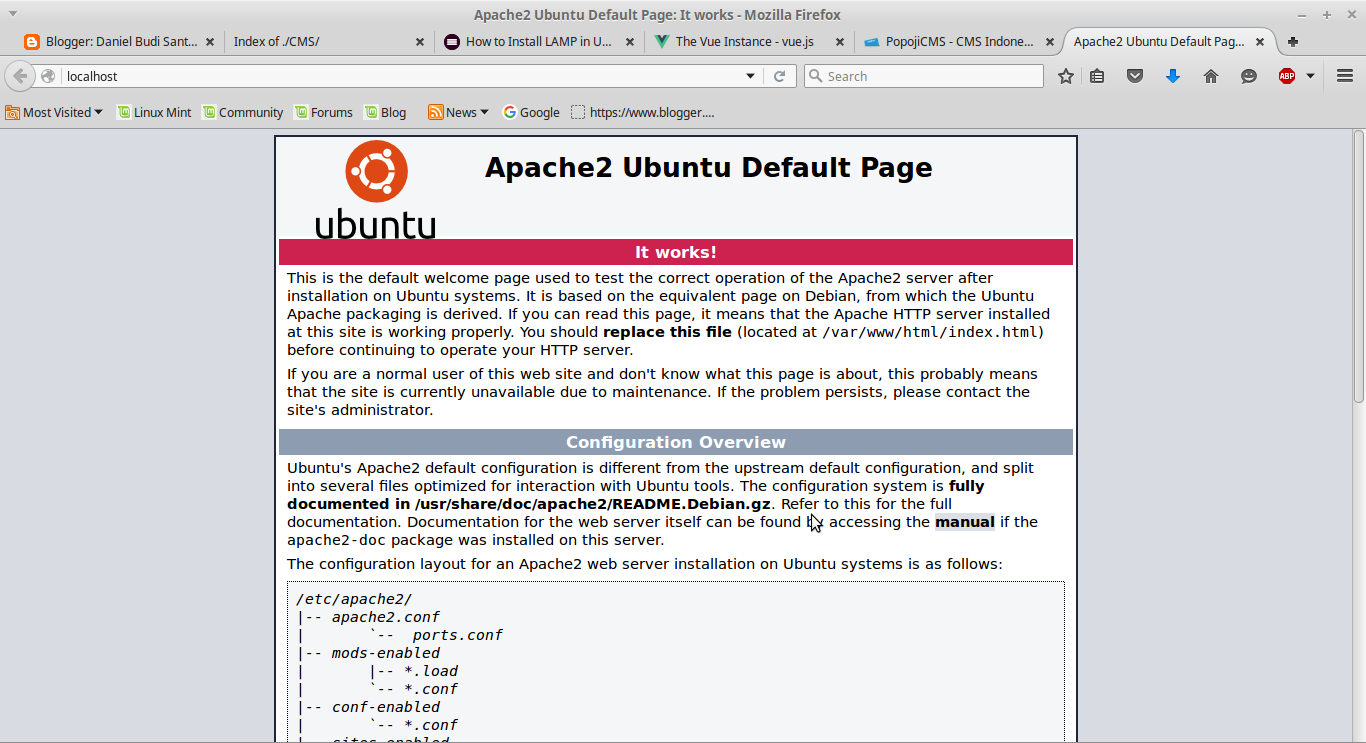Viewport: 1366px width, 743px height.
Task: Expand the Adblock Plus dropdown arrow
Action: [1310, 76]
